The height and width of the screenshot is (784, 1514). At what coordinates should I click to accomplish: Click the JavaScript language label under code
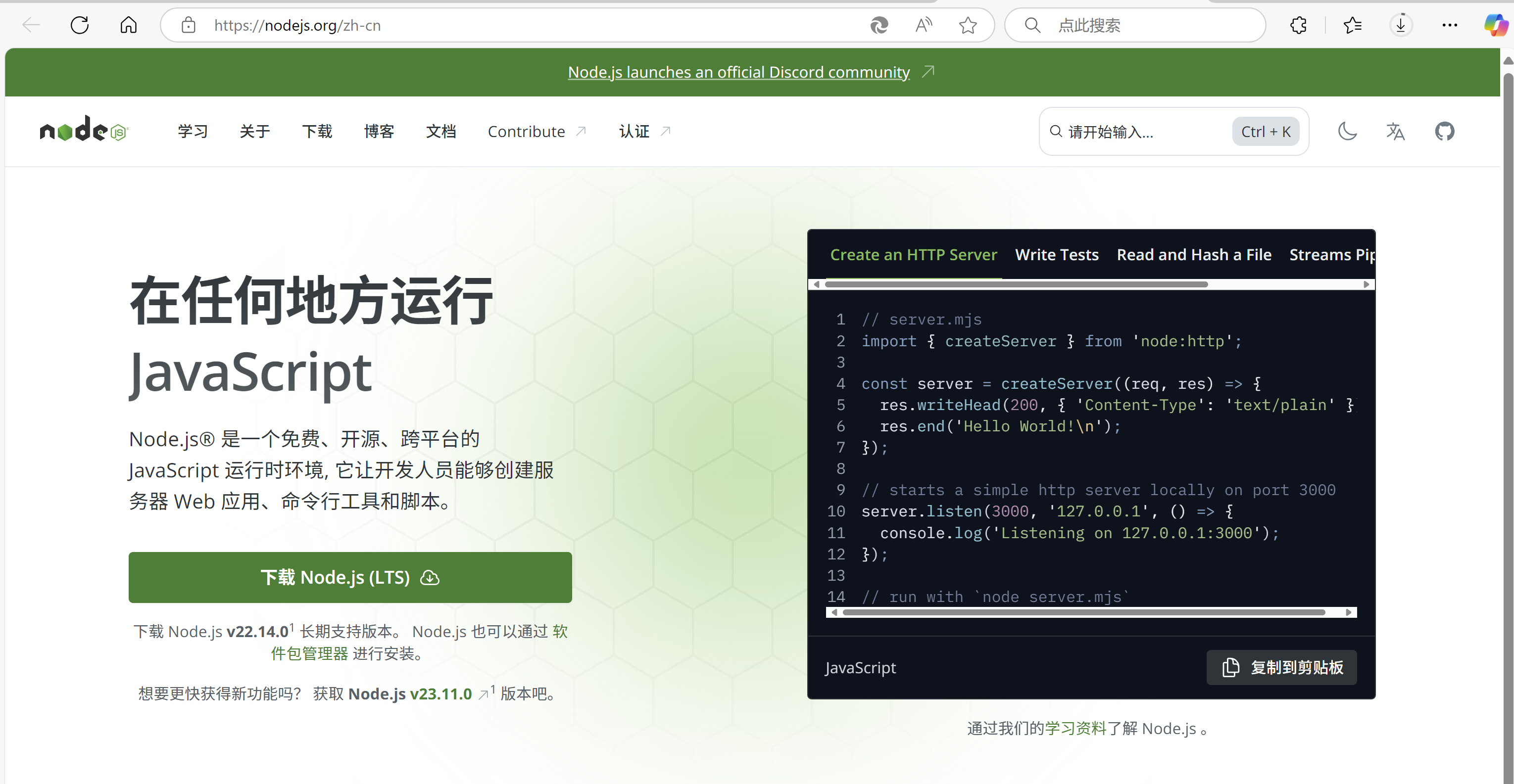(860, 667)
